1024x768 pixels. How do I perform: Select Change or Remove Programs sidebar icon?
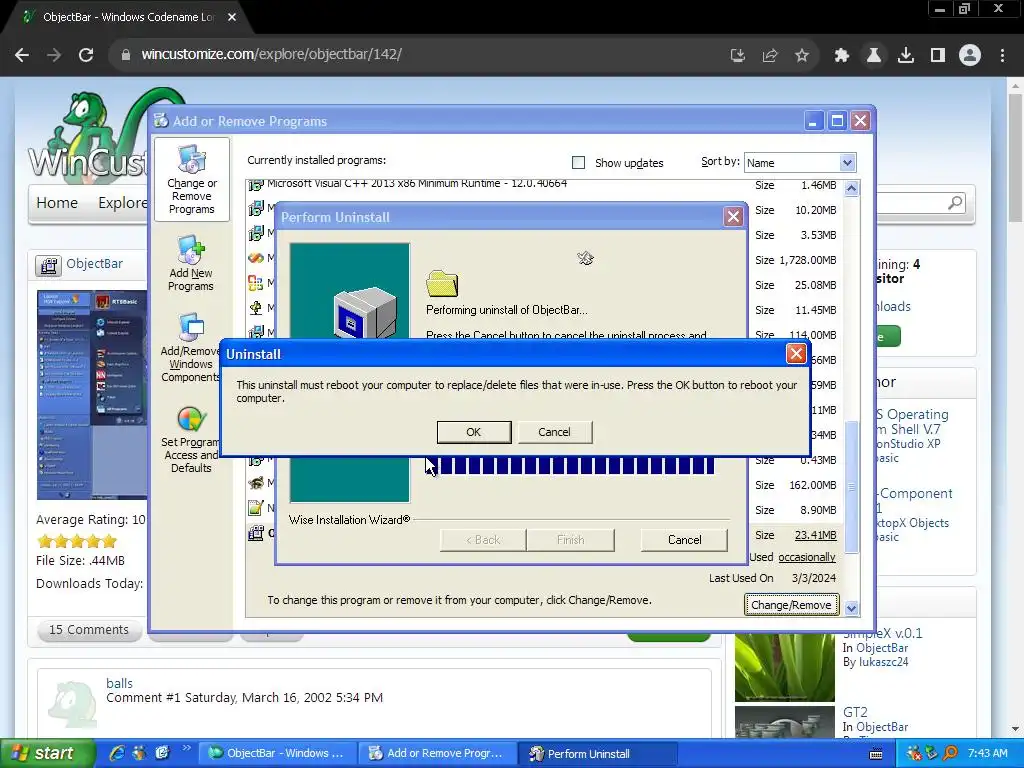click(191, 180)
